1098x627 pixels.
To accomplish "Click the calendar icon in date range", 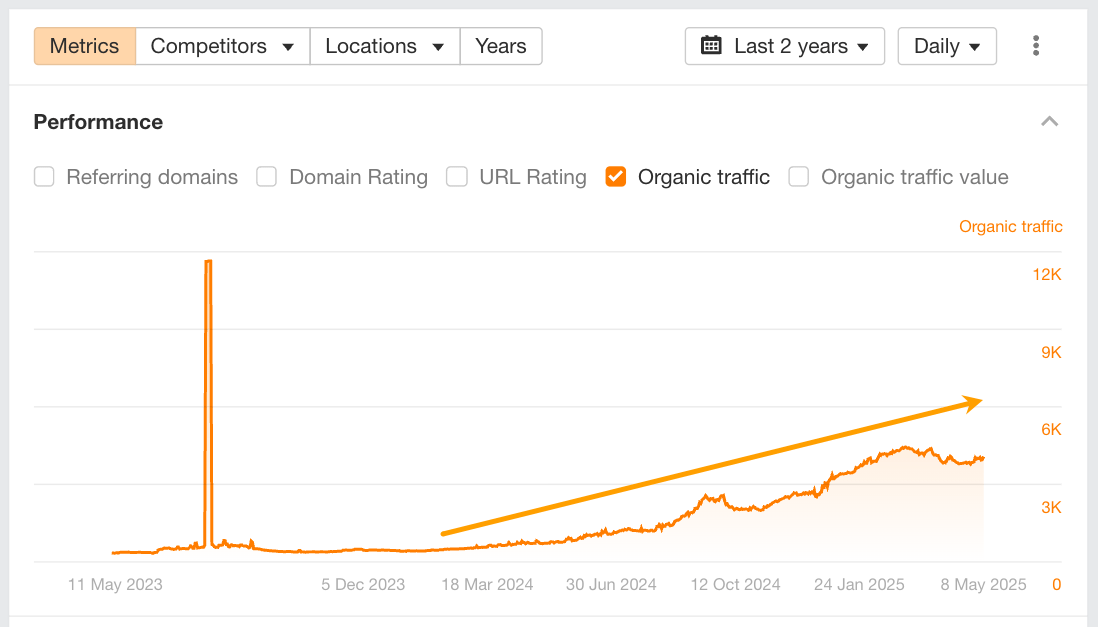I will click(x=711, y=46).
